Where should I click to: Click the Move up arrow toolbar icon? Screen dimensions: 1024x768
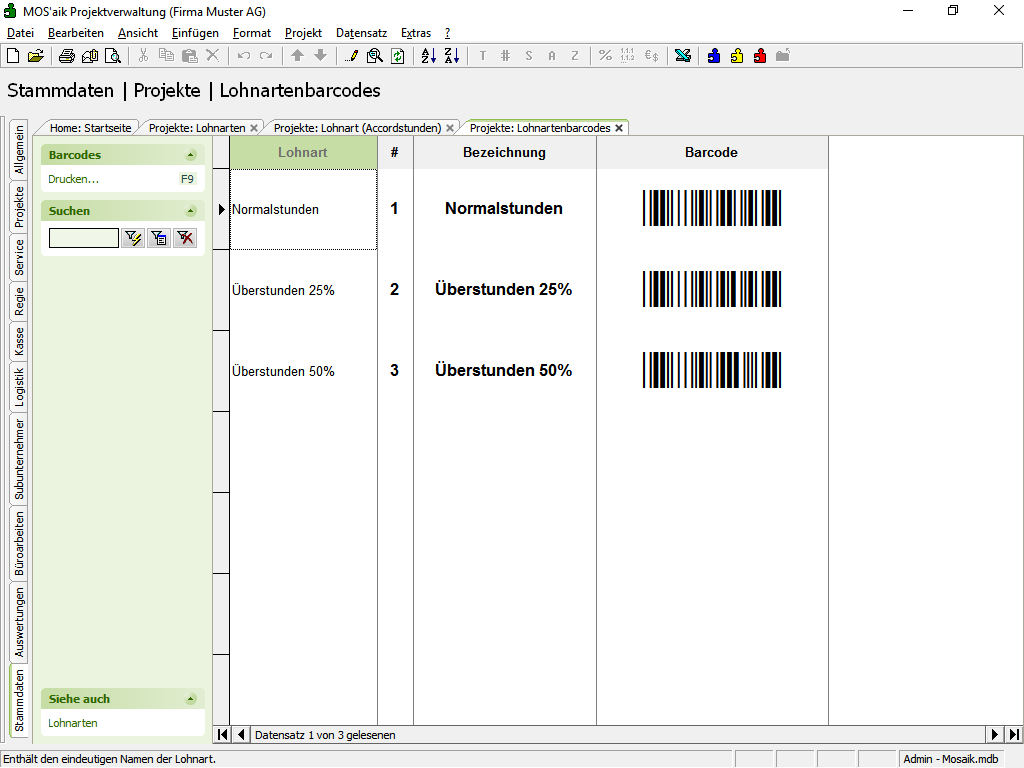pyautogui.click(x=298, y=56)
